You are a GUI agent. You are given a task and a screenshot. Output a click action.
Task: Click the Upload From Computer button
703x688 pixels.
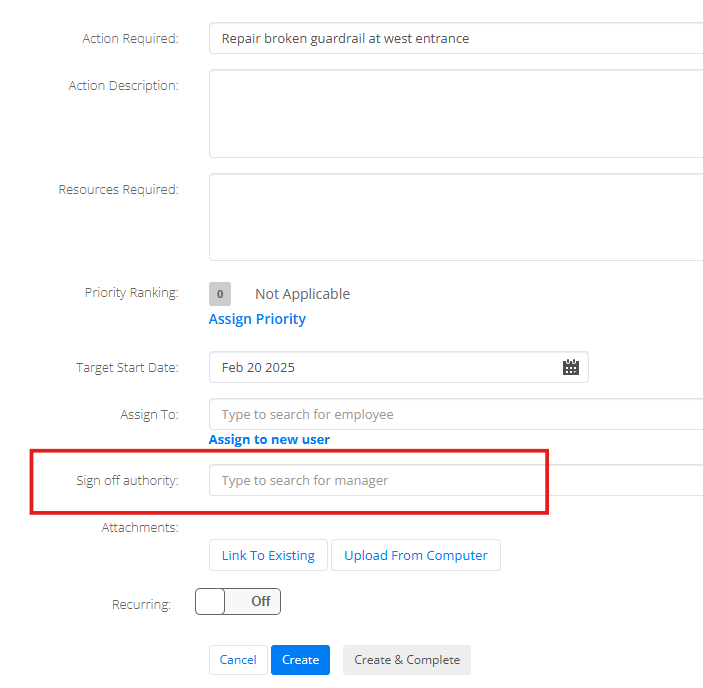[x=416, y=555]
